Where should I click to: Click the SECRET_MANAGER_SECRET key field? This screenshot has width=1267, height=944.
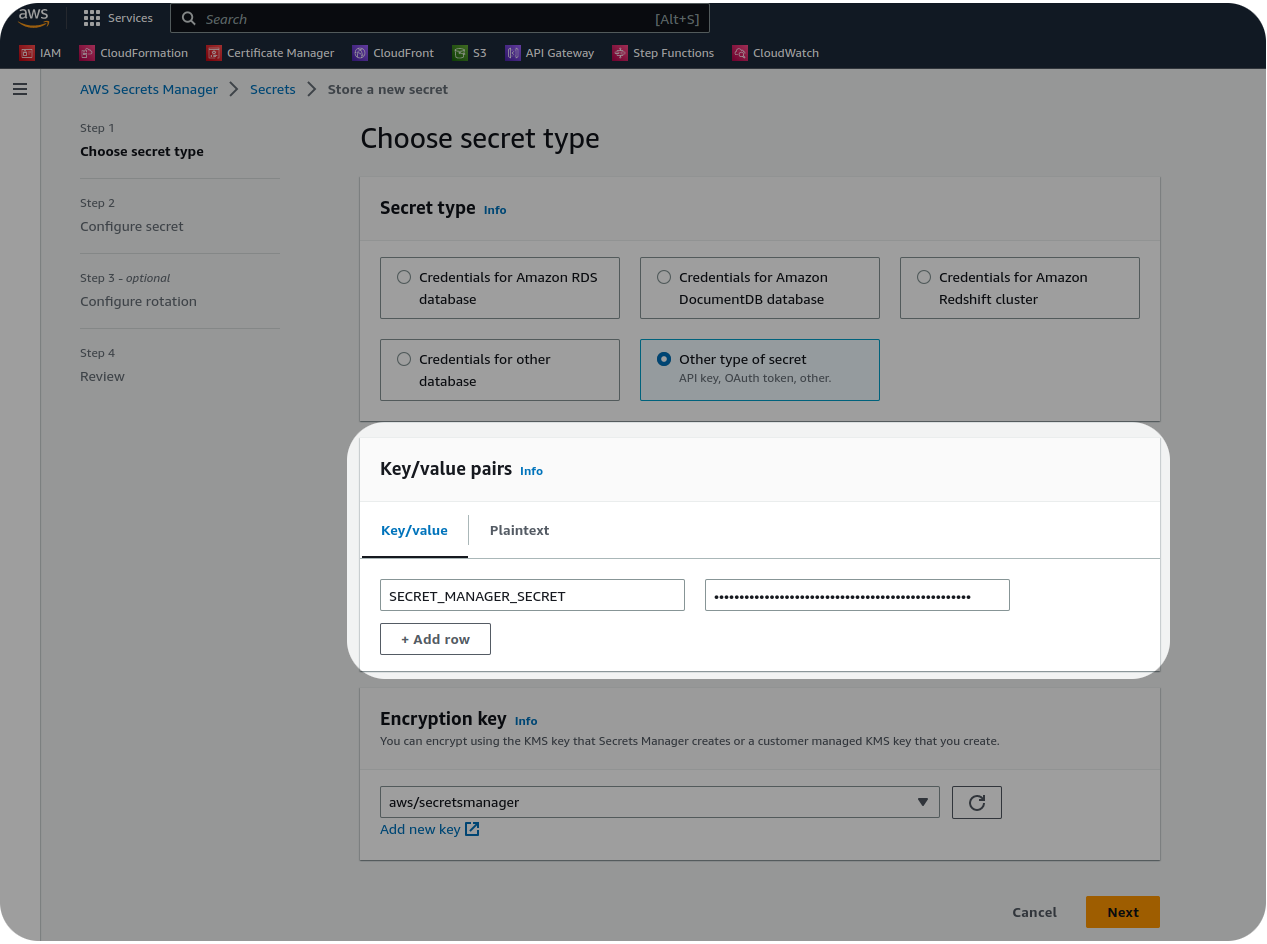coord(532,595)
